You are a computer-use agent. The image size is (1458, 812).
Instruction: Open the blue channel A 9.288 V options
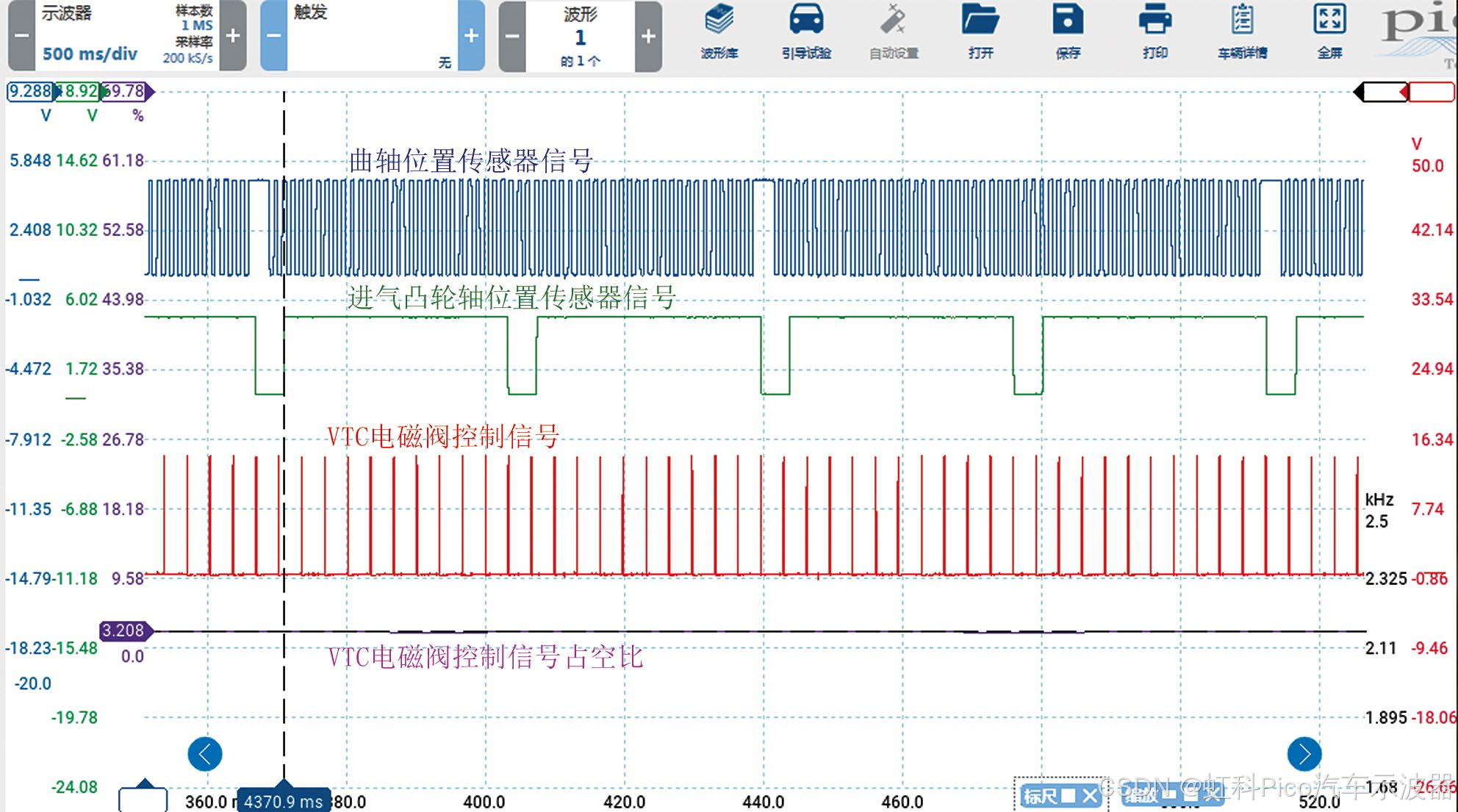coord(29,91)
